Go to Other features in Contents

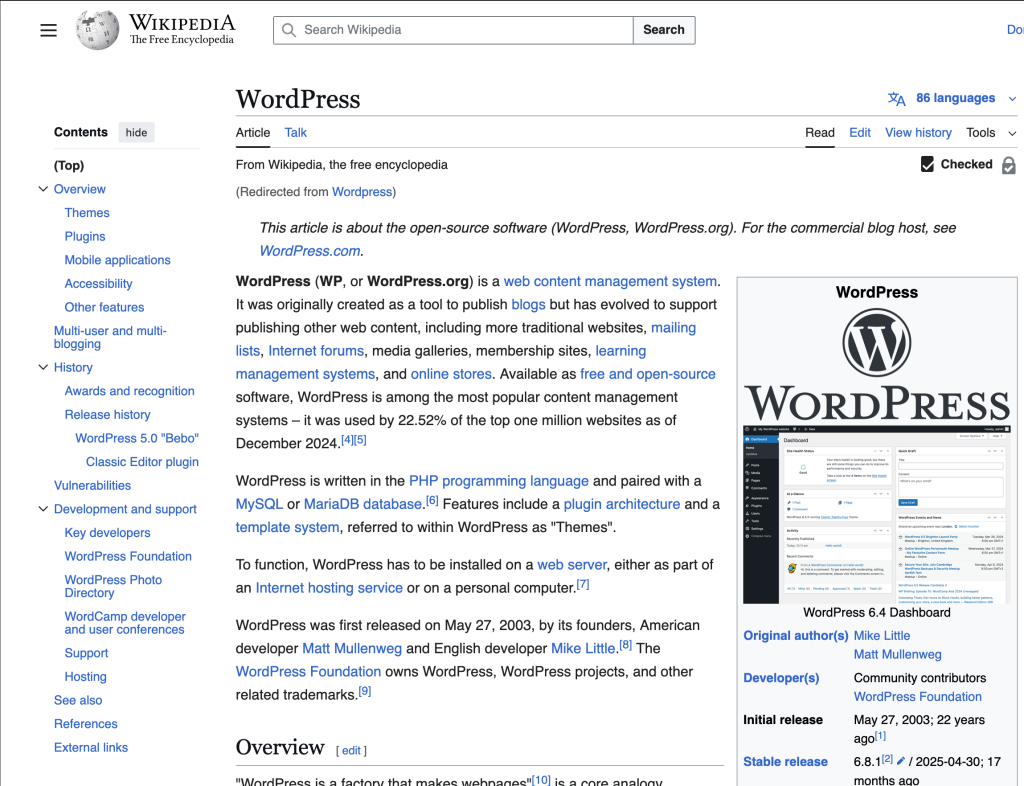point(104,307)
